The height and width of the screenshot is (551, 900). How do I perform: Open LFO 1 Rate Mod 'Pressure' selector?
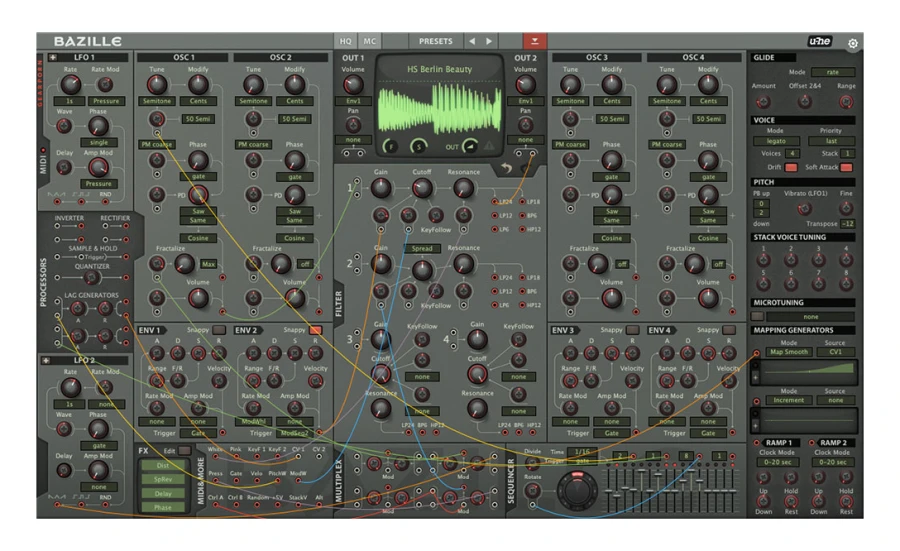click(x=106, y=101)
